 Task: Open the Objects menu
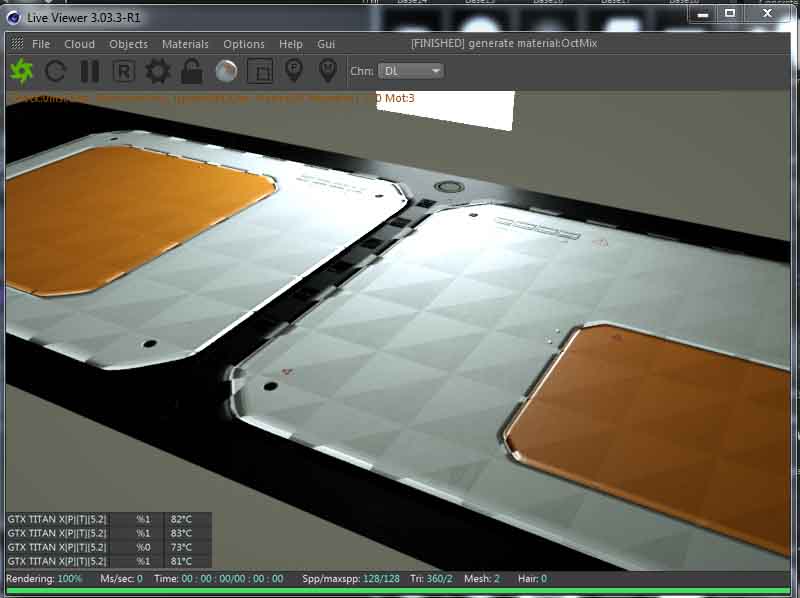pos(128,44)
